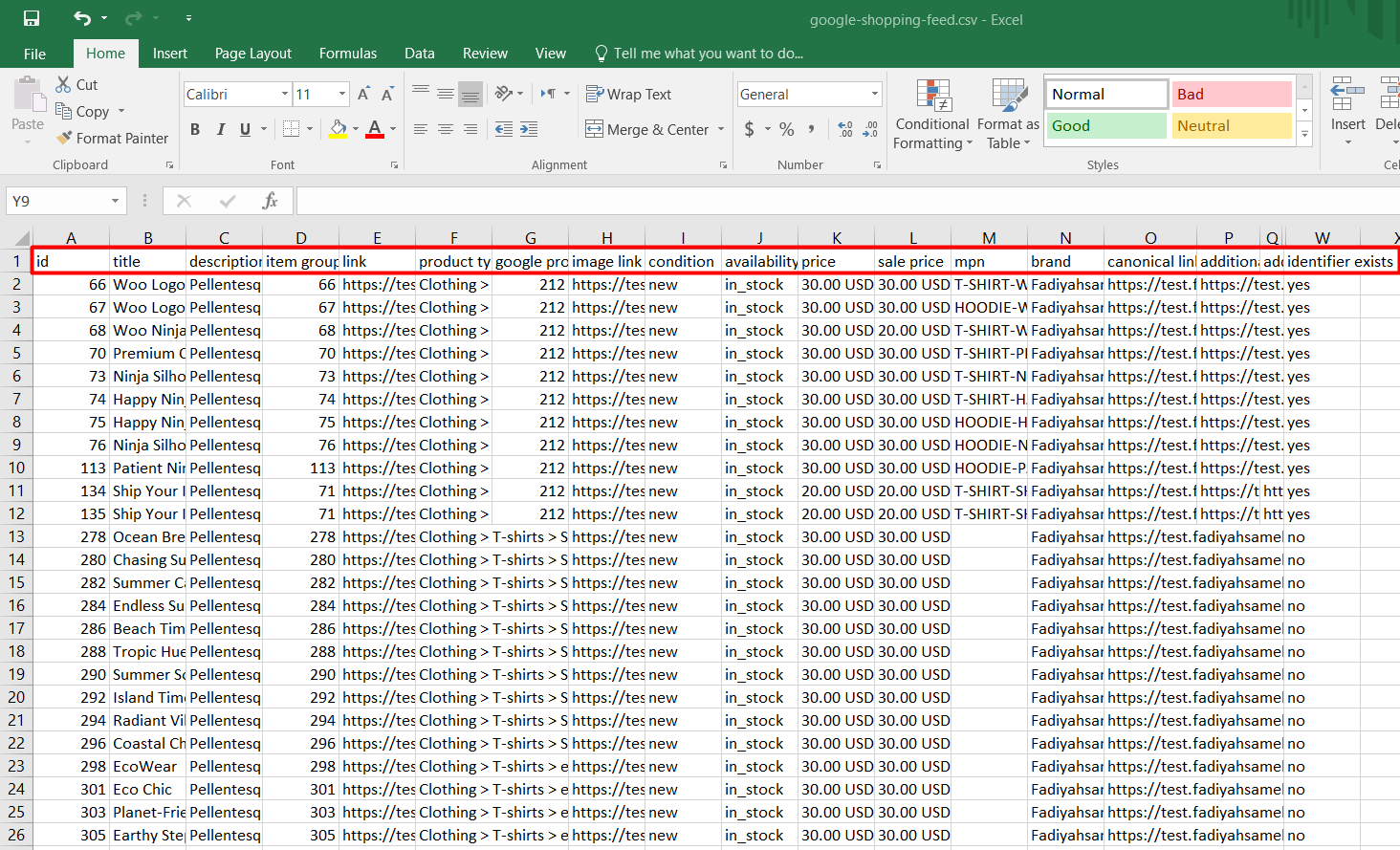
Task: Apply the Neutral cell style
Action: point(1232,125)
